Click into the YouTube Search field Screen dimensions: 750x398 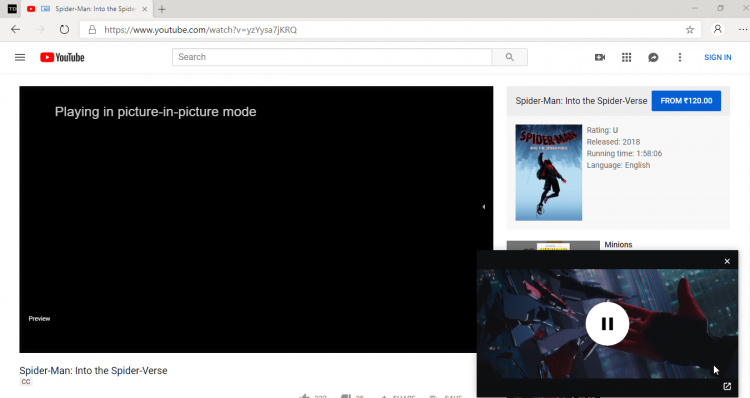(332, 57)
